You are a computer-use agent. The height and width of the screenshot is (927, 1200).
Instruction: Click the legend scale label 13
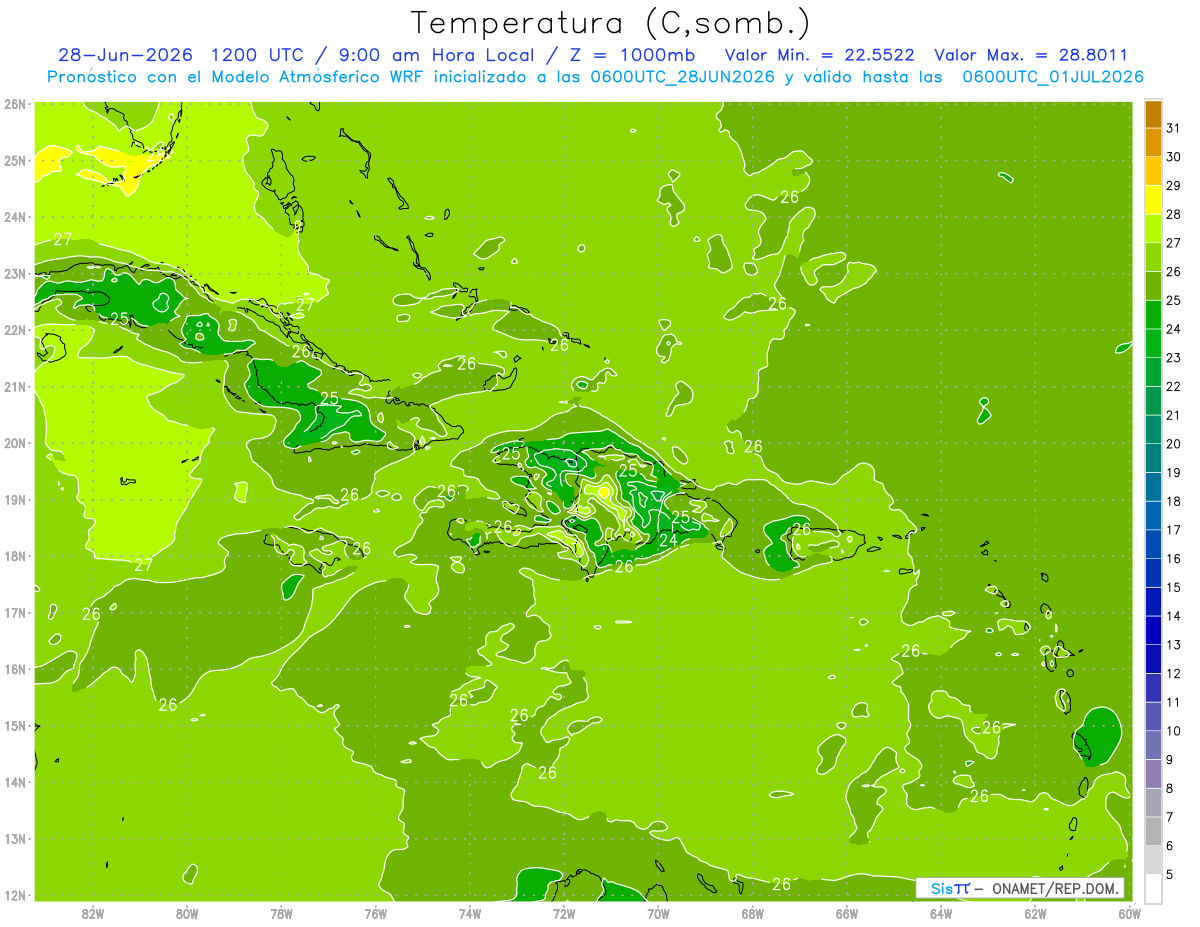pos(1173,644)
